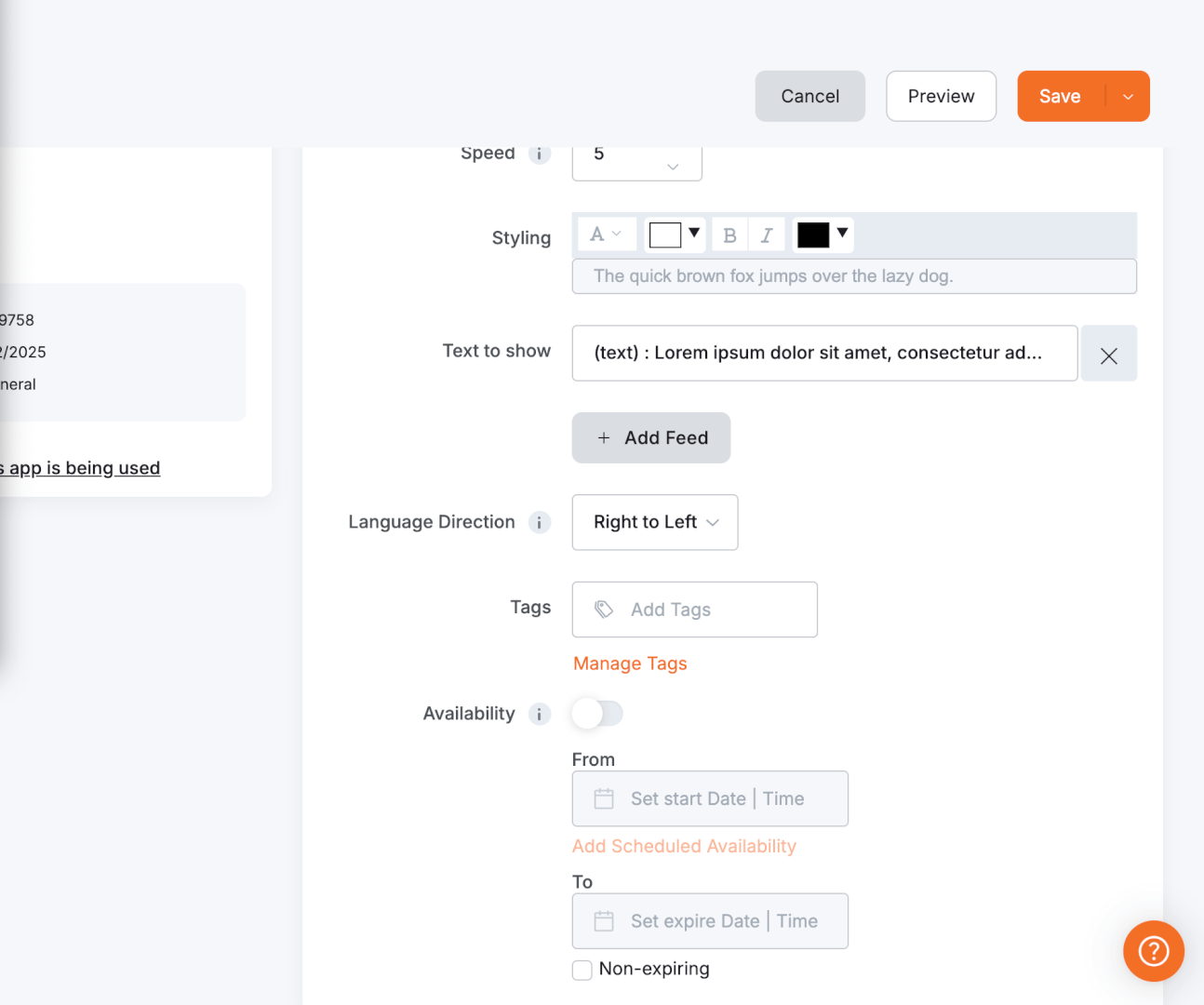Click the Add Feed button
The image size is (1204, 1005).
pos(650,437)
